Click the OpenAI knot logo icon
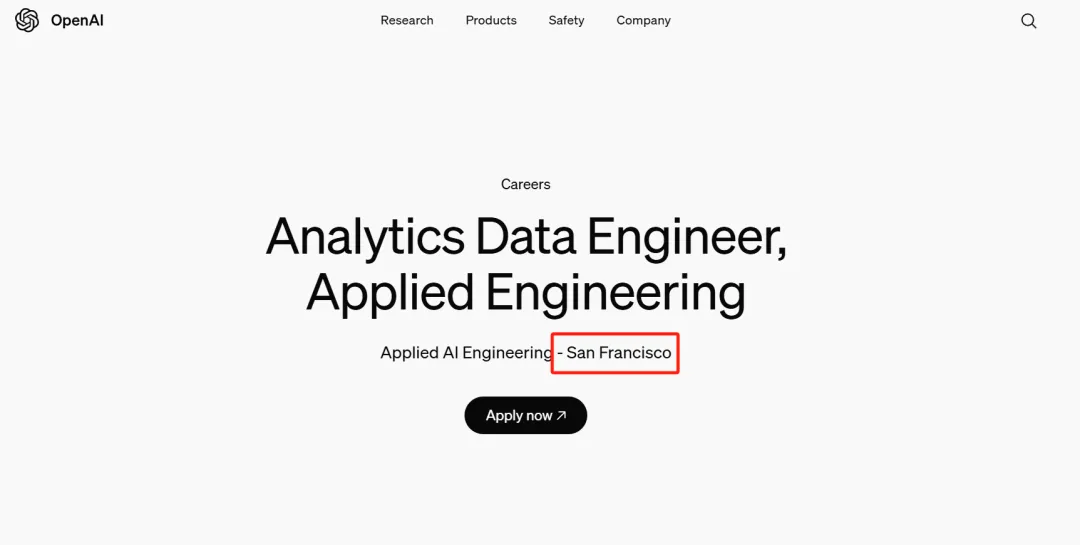 coord(27,21)
